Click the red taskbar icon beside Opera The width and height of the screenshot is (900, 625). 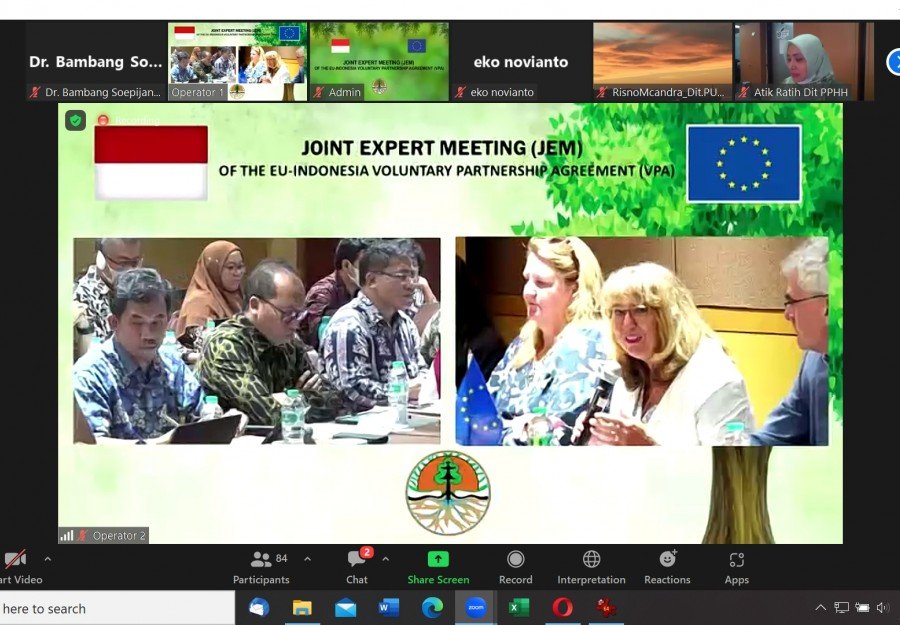tap(606, 607)
